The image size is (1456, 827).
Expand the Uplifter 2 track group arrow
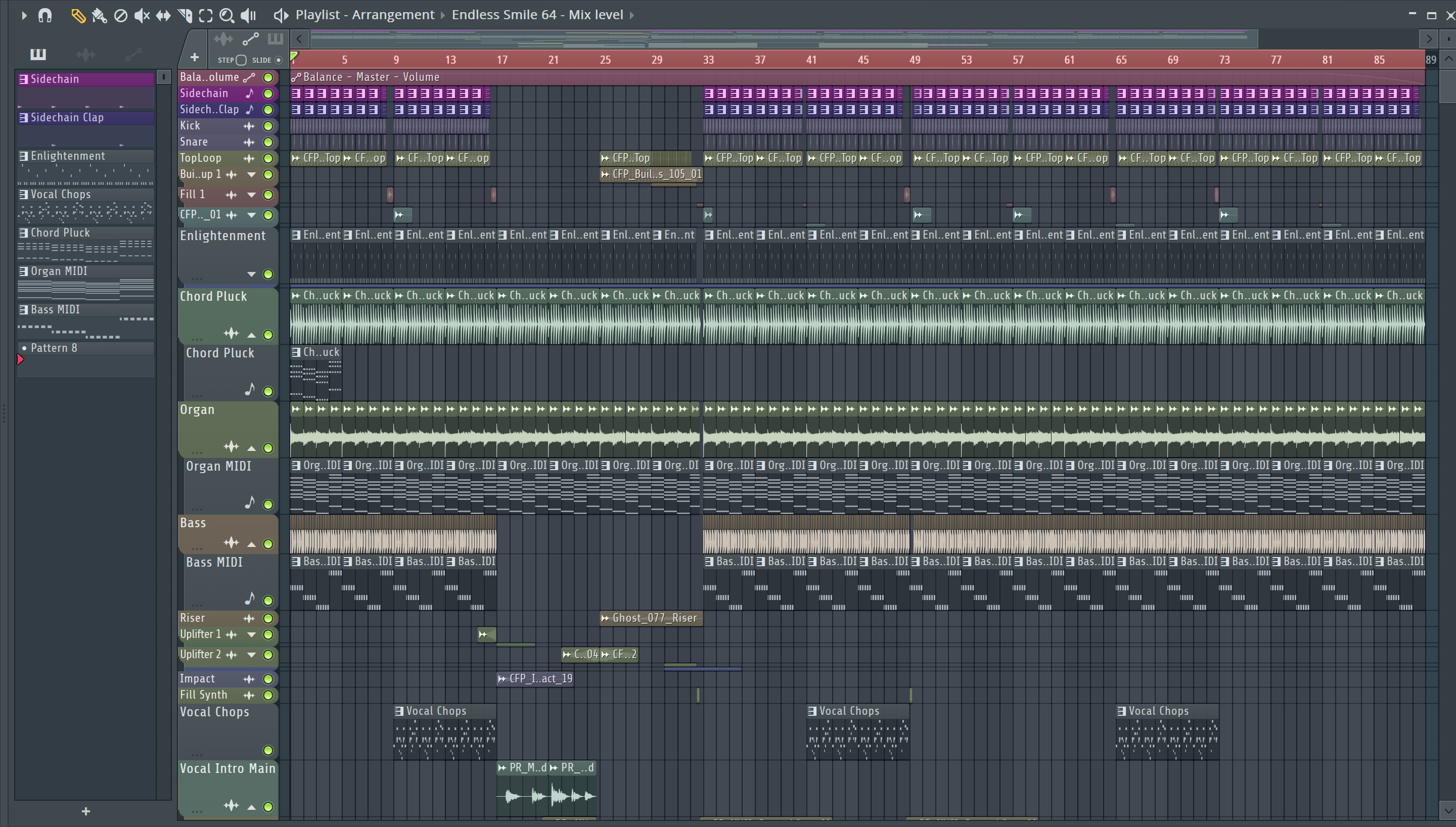tap(251, 655)
